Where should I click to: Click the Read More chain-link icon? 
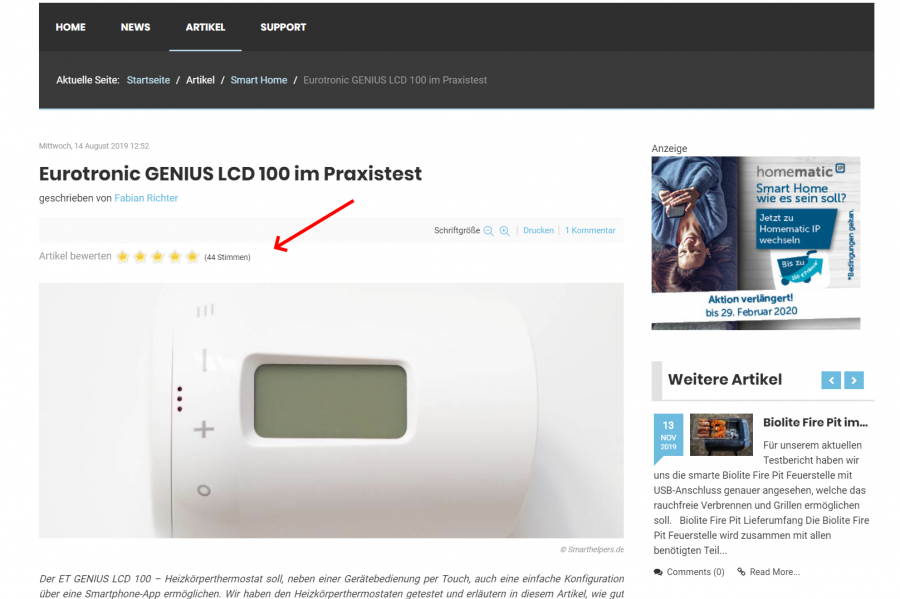click(741, 572)
